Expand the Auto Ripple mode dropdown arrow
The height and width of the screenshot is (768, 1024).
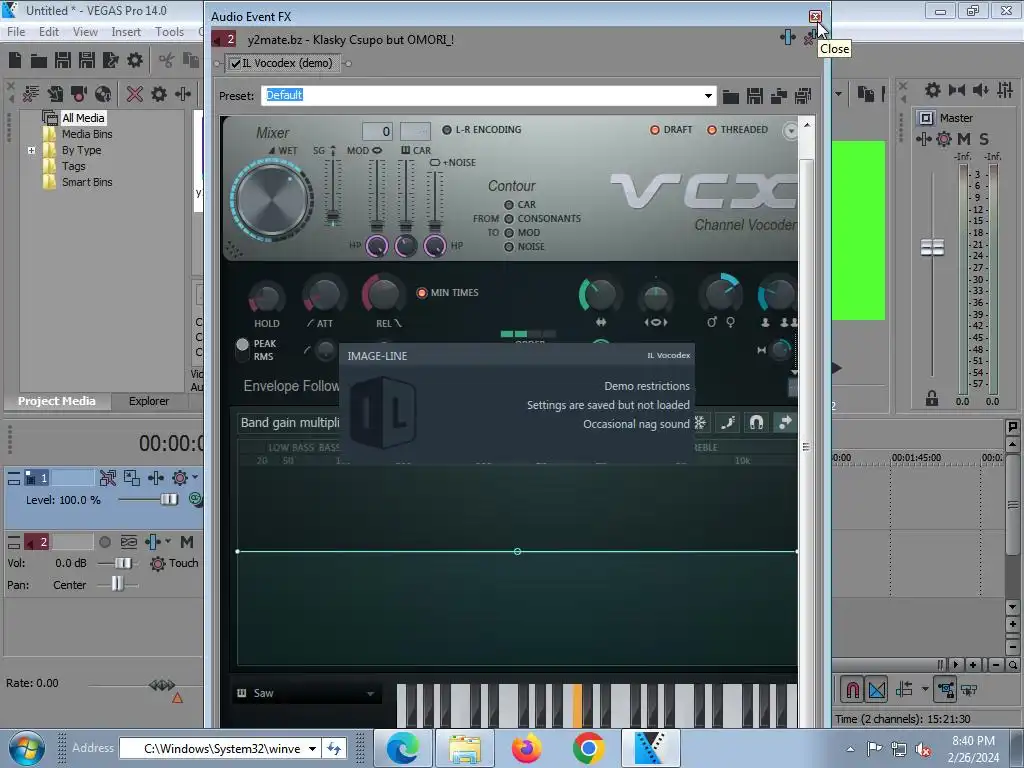tap(925, 689)
